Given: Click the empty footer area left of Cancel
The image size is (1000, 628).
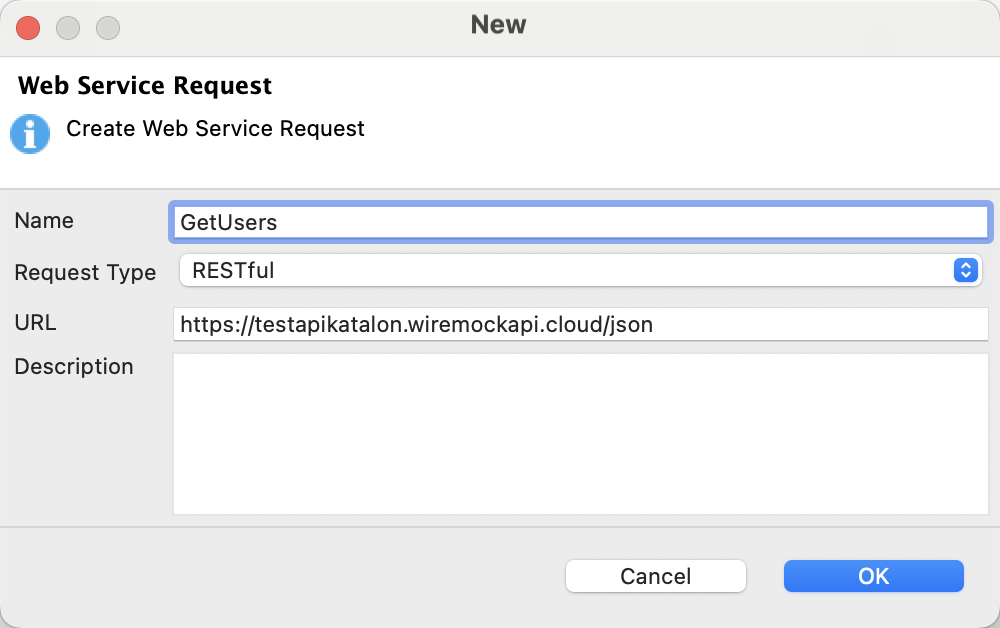Looking at the screenshot, I should point(280,576).
